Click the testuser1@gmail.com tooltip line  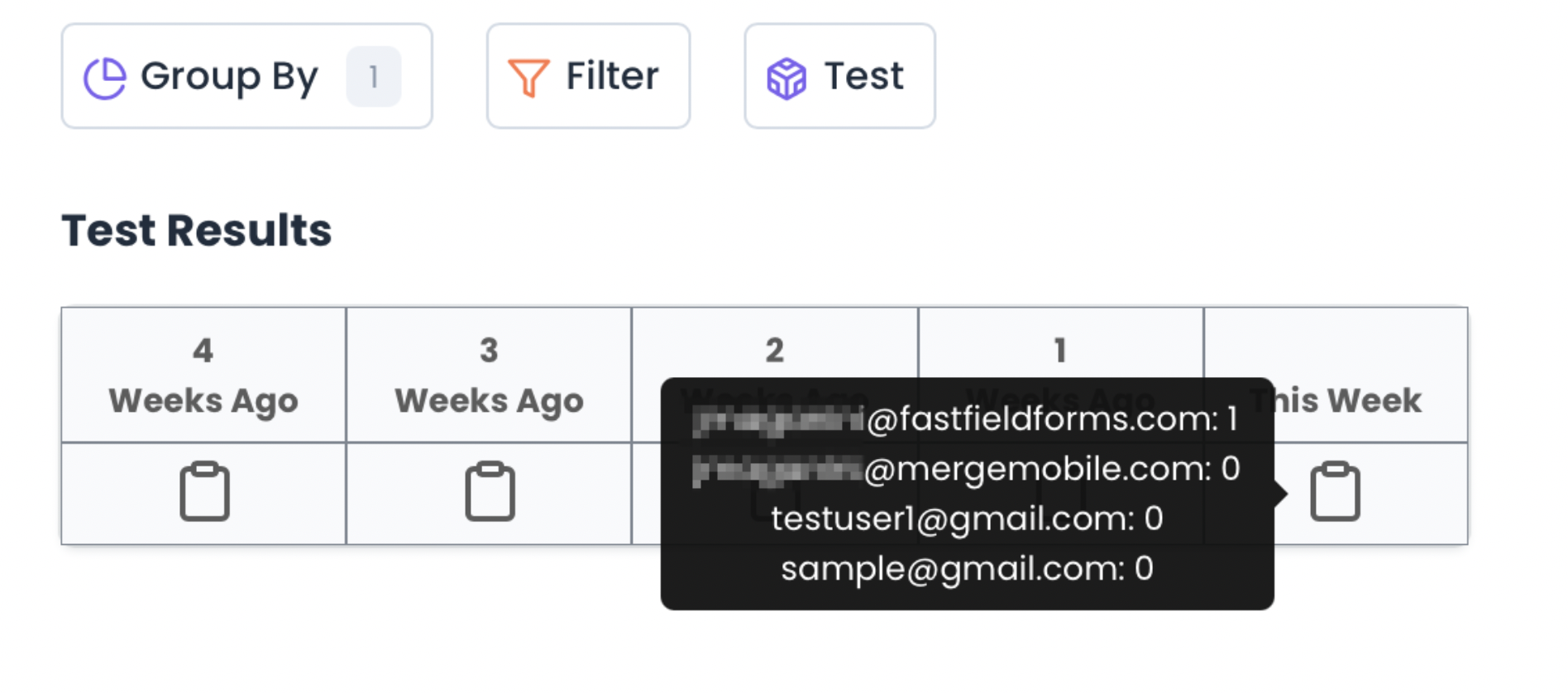[x=966, y=519]
